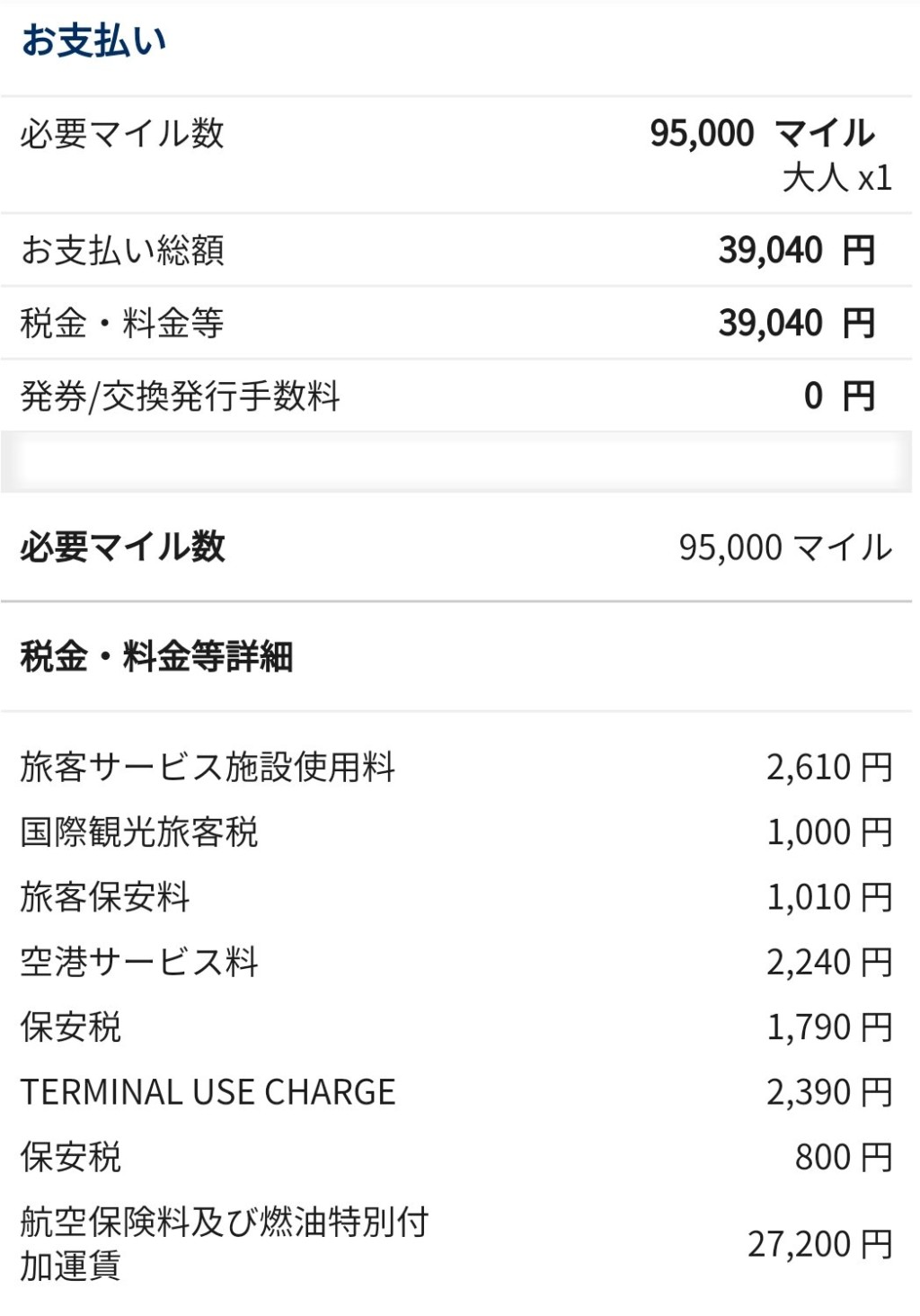The image size is (920, 1316).
Task: Click the 0 円 fee amount
Action: tap(838, 396)
